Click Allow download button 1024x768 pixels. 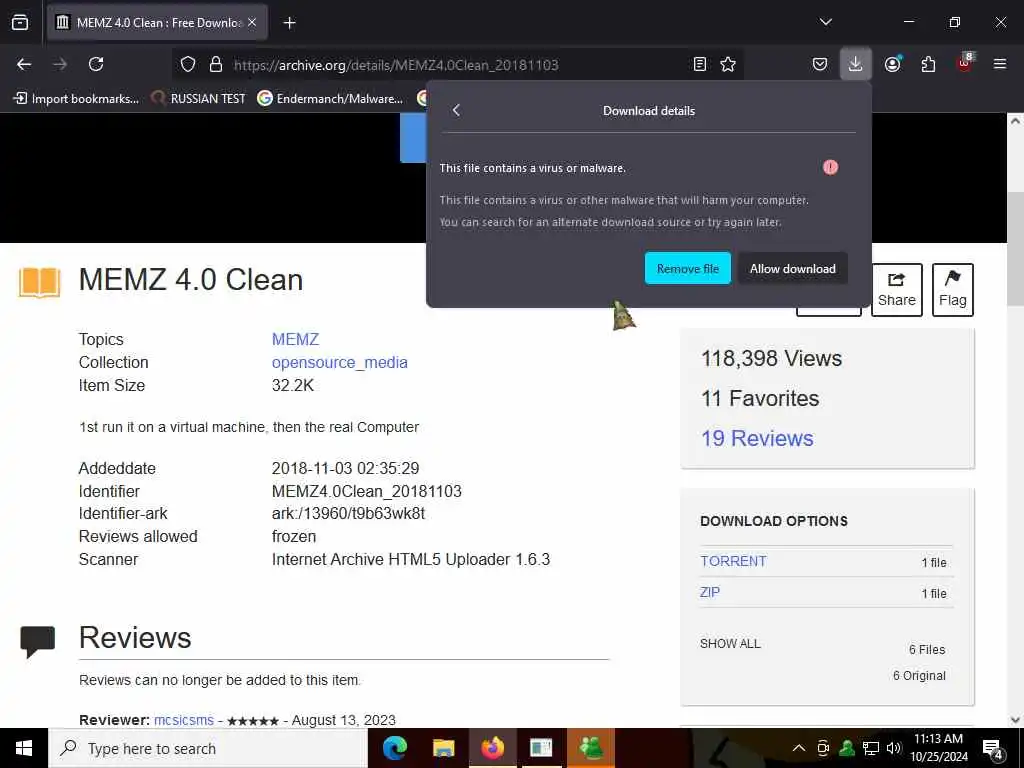tap(792, 268)
